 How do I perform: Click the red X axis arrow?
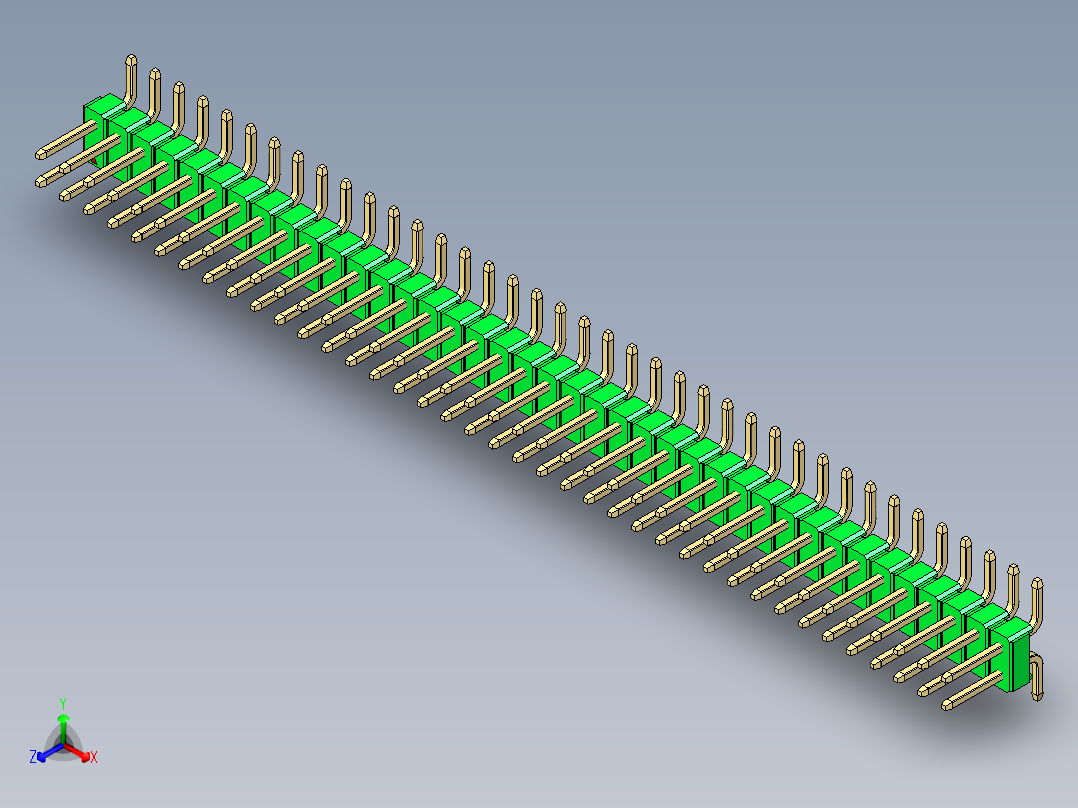point(86,757)
